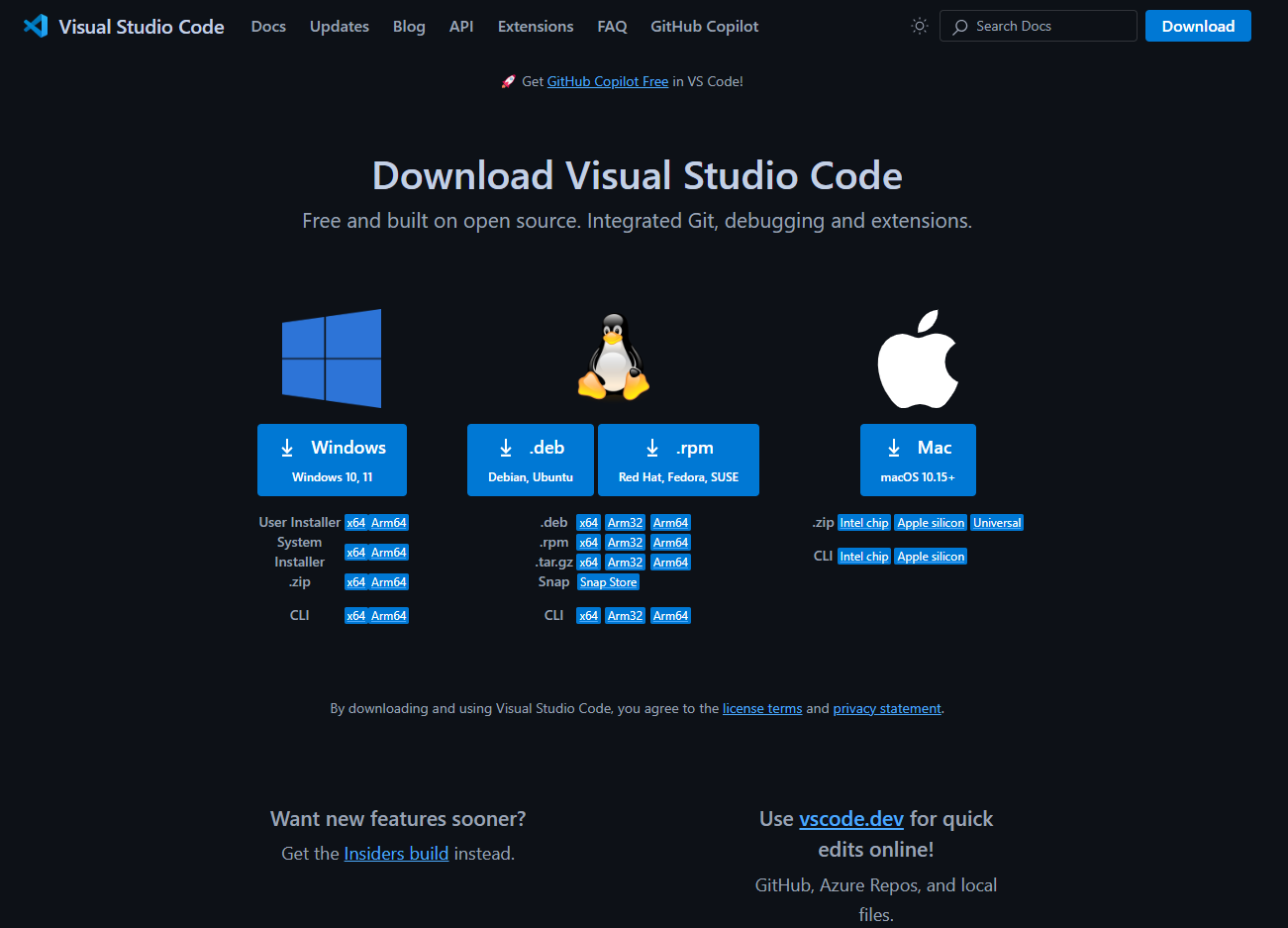The width and height of the screenshot is (1288, 928).
Task: Open the license terms link
Action: click(762, 709)
